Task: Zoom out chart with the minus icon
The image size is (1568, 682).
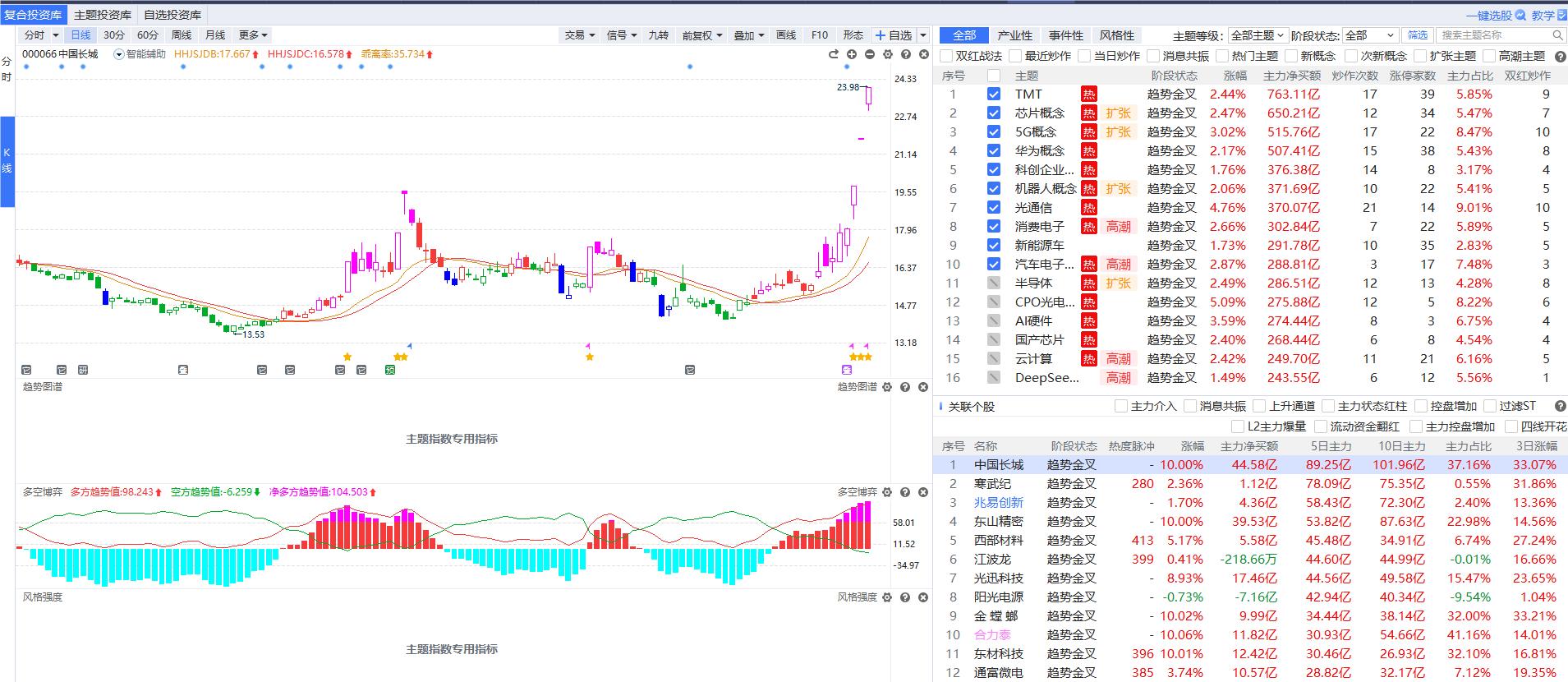Action: click(870, 54)
